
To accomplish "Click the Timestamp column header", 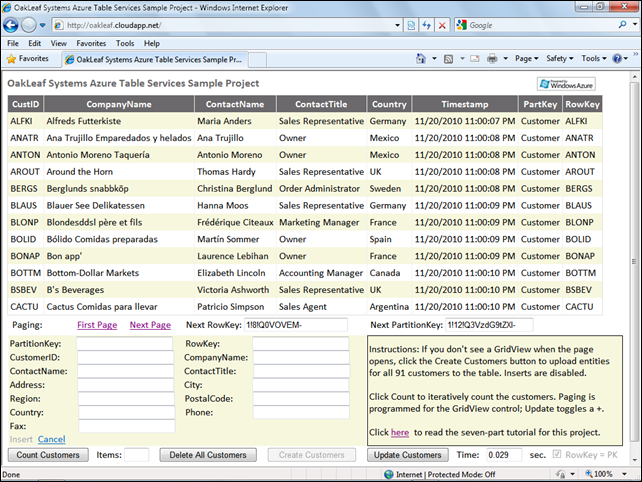I will click(x=465, y=104).
